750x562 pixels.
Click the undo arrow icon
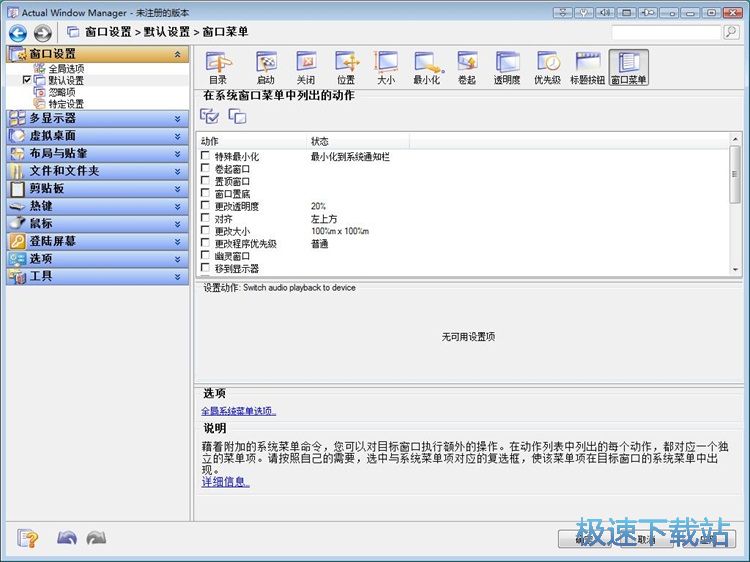click(x=67, y=538)
